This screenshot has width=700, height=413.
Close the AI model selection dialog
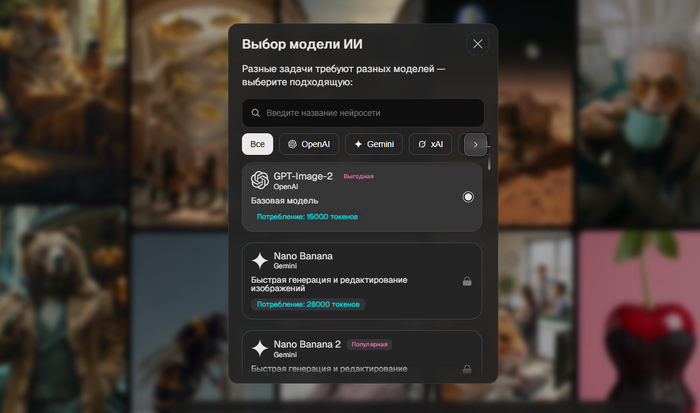tap(477, 44)
